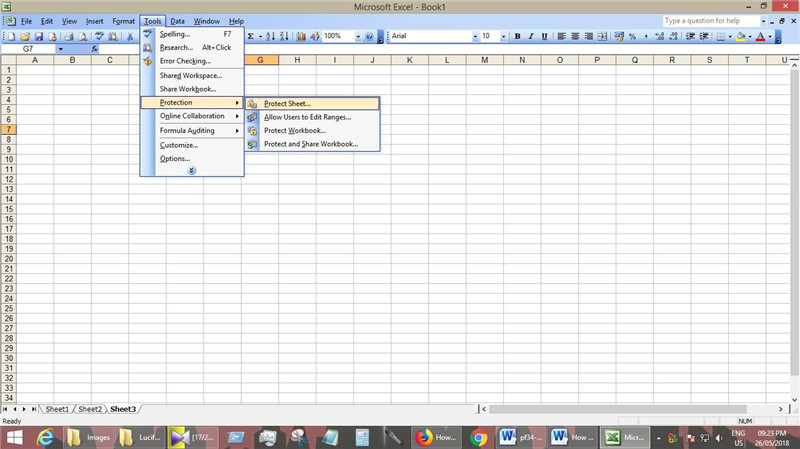The height and width of the screenshot is (449, 800).
Task: Click the Open file folder icon
Action: tap(25, 36)
